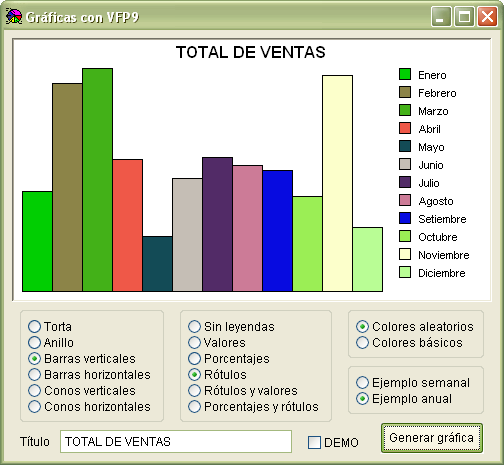This screenshot has width=504, height=465.
Task: Click the app icon in the title bar
Action: coord(14,16)
